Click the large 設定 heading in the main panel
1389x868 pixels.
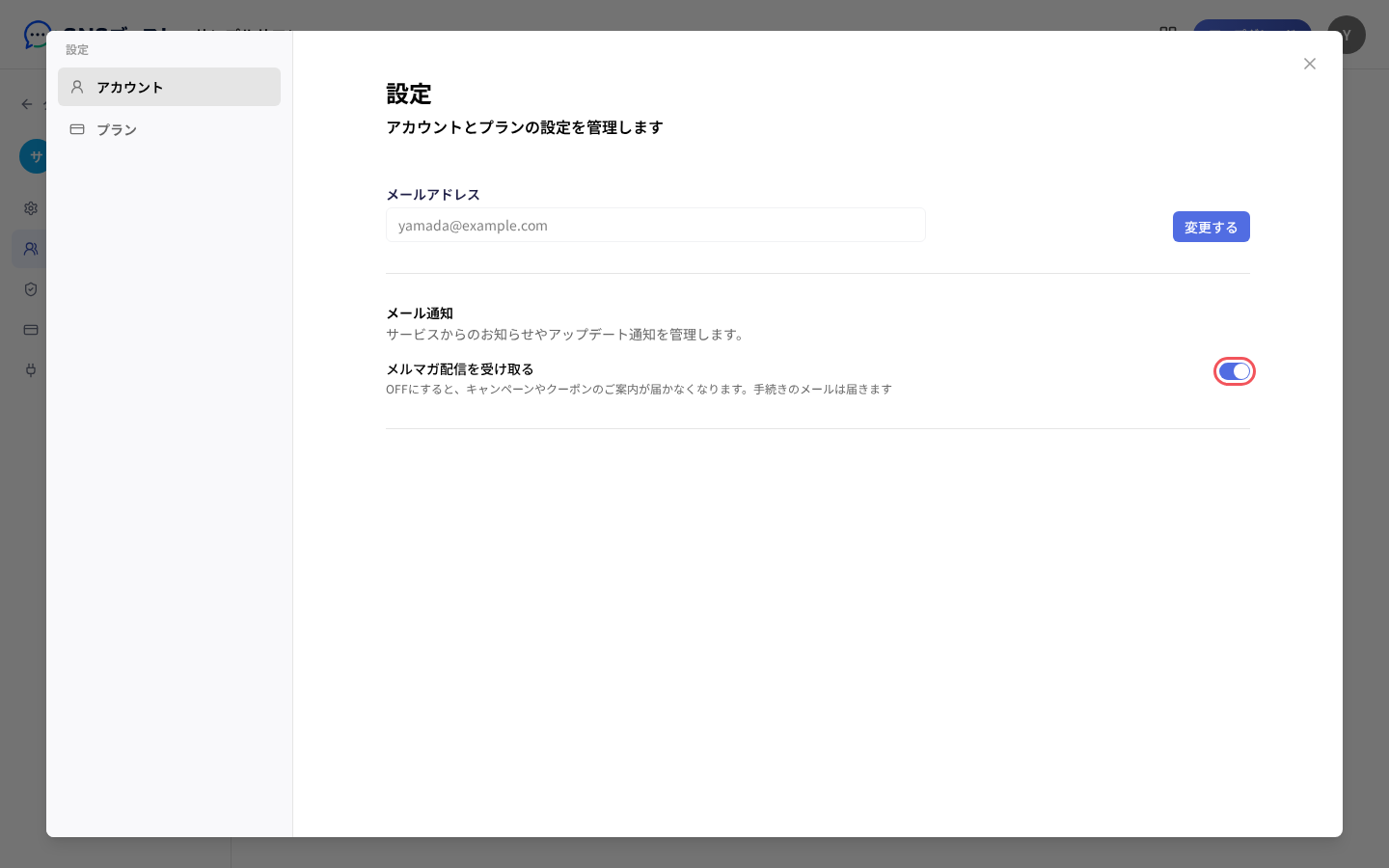pos(409,94)
